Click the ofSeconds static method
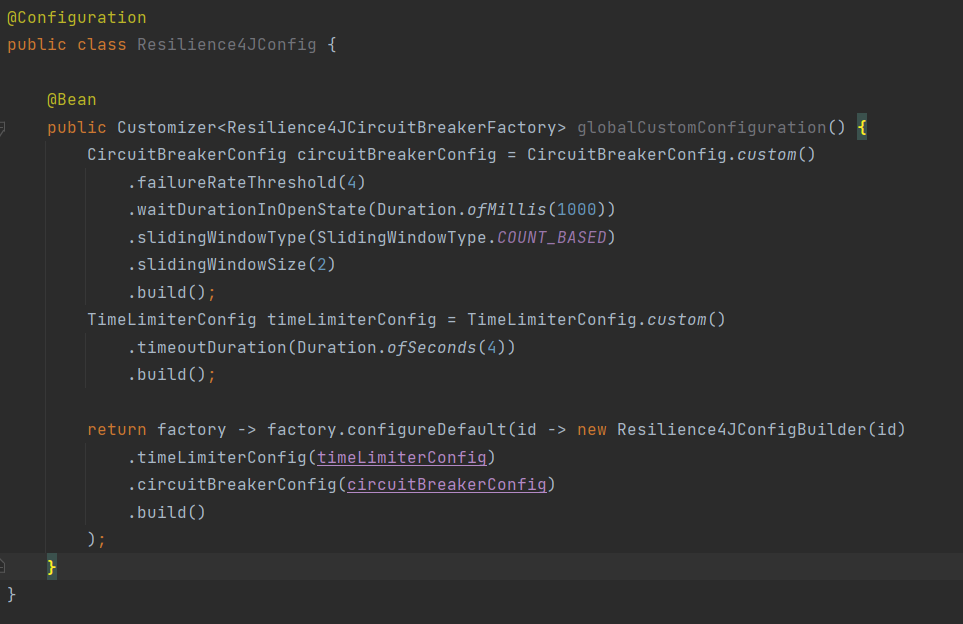 (432, 348)
